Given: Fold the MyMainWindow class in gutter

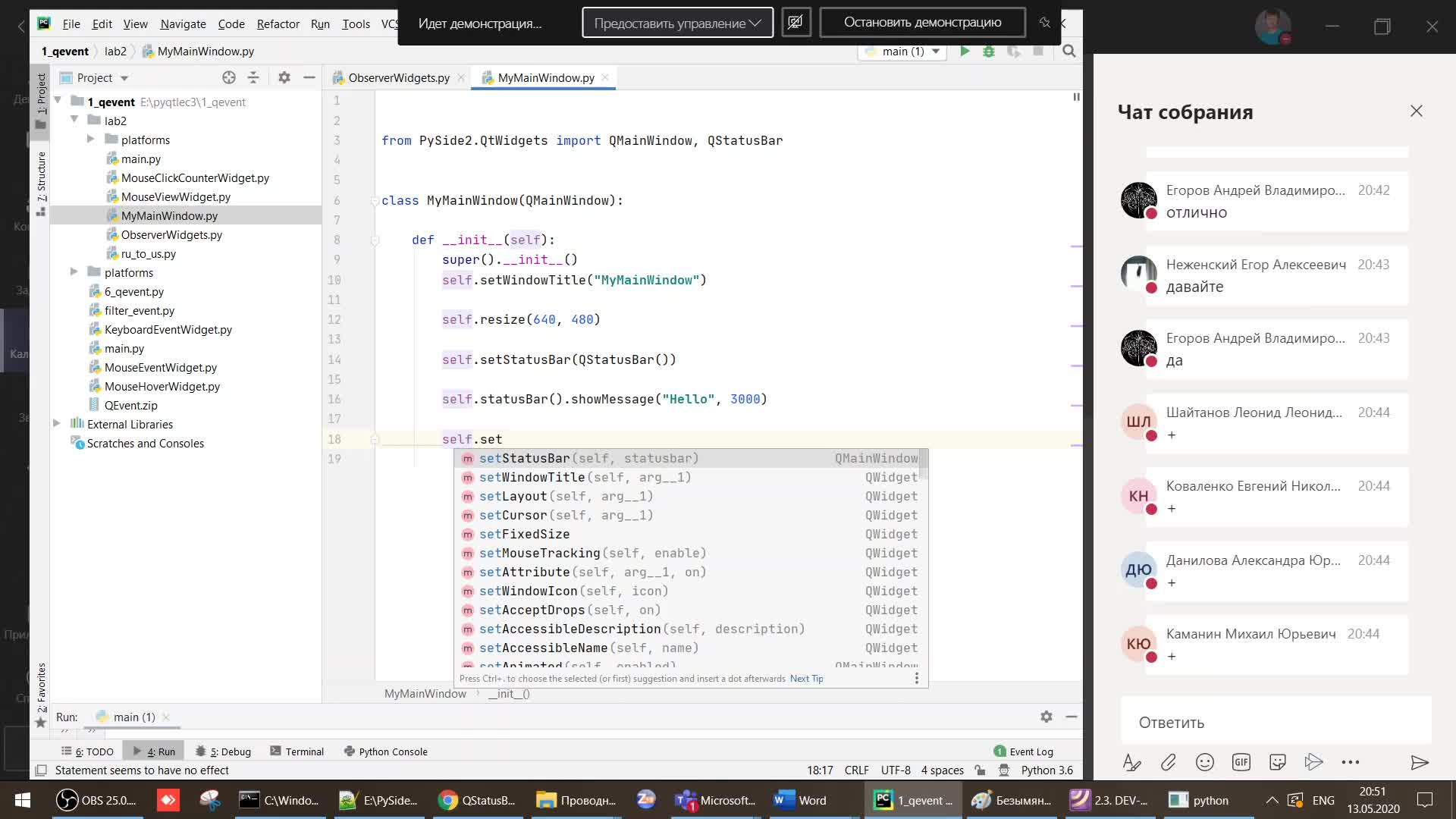Looking at the screenshot, I should pyautogui.click(x=375, y=201).
